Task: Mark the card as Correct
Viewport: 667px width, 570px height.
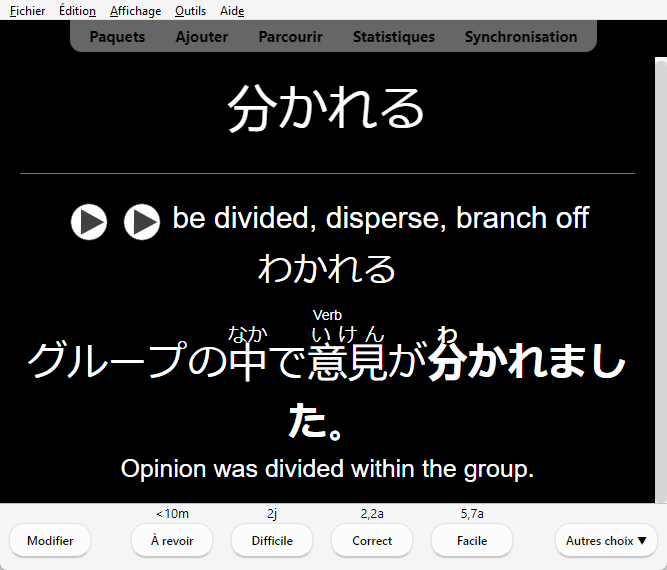Action: (372, 541)
